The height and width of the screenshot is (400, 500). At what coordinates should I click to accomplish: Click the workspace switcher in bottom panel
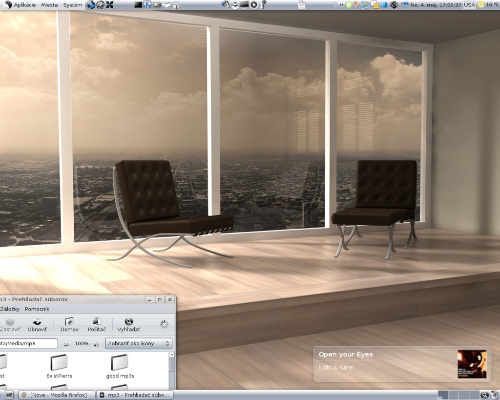tap(459, 395)
